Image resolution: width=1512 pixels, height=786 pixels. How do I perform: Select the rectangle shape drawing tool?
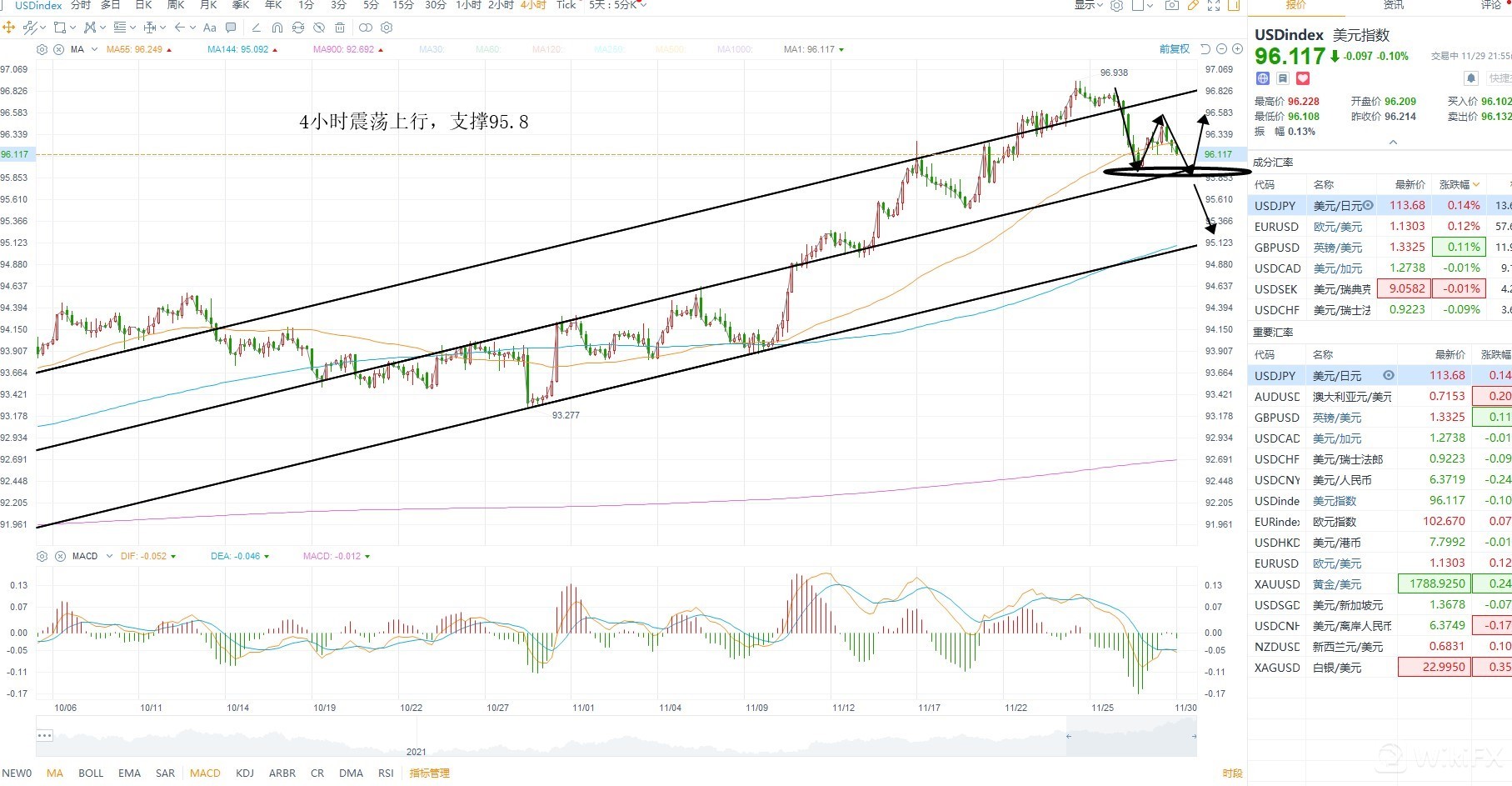59,28
